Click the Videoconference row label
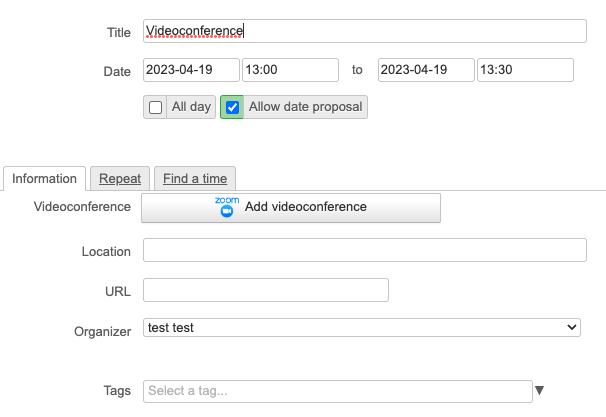This screenshot has height=417, width=606. point(82,207)
